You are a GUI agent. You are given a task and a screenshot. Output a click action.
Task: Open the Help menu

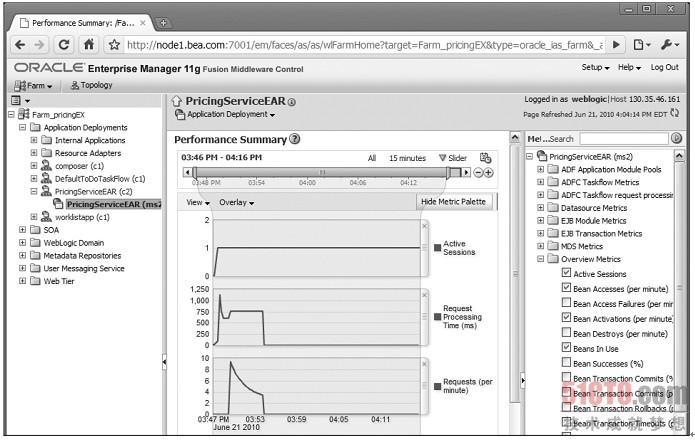(x=629, y=67)
